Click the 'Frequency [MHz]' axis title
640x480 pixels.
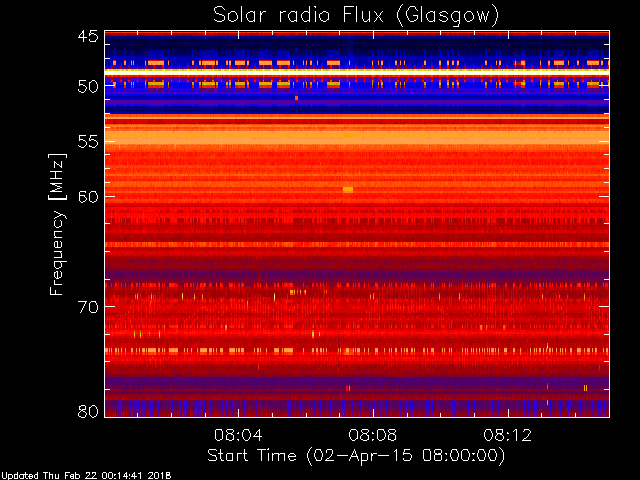57,224
